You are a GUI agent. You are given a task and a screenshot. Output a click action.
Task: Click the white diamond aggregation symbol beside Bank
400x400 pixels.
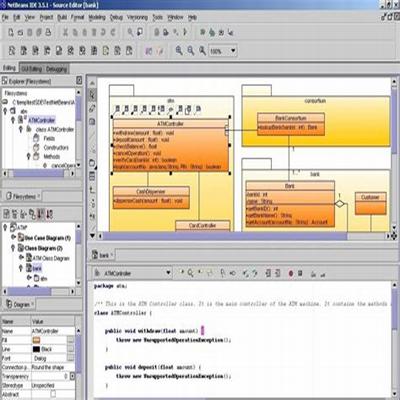pos(339,203)
